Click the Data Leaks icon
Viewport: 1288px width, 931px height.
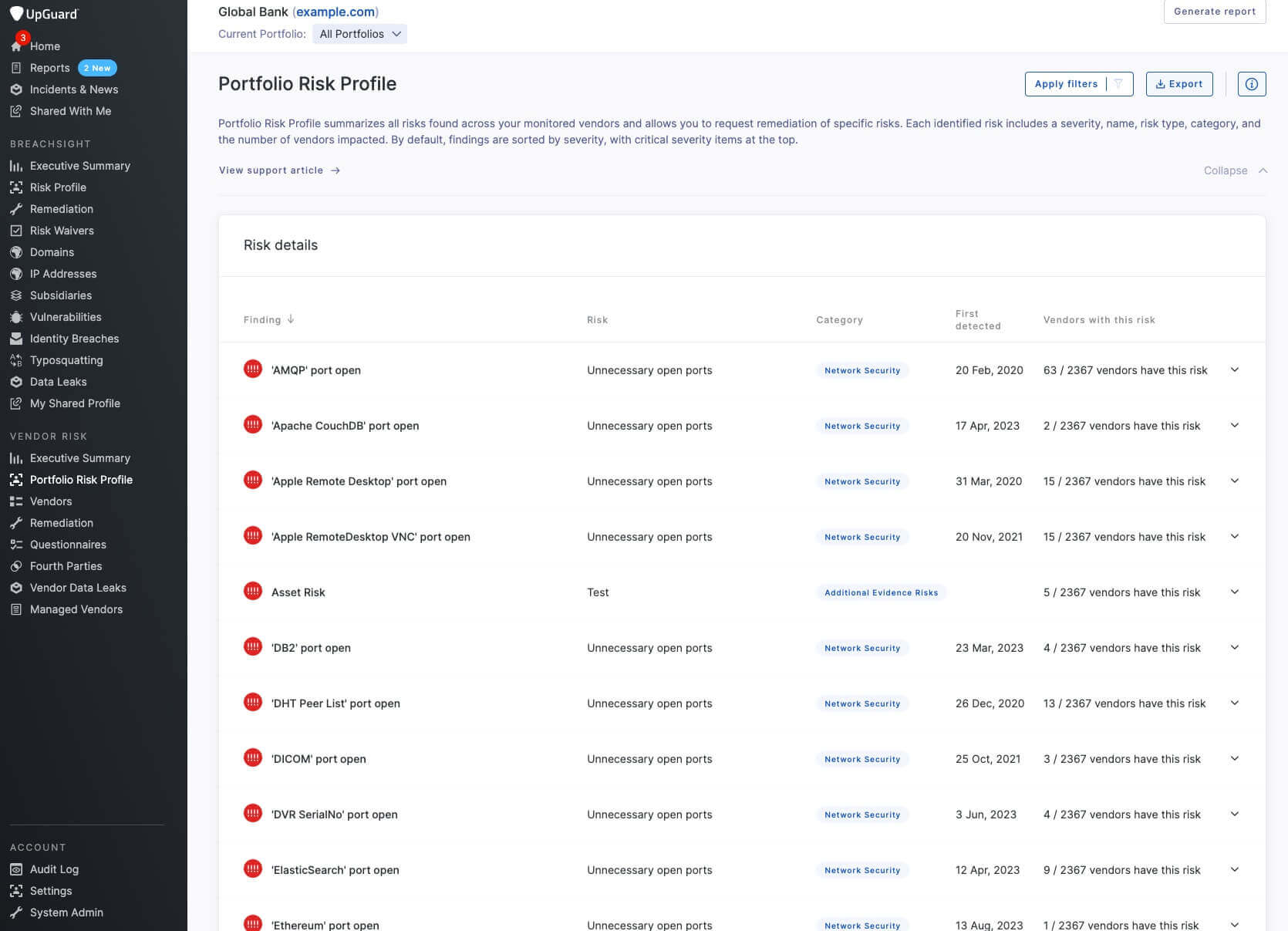[16, 382]
